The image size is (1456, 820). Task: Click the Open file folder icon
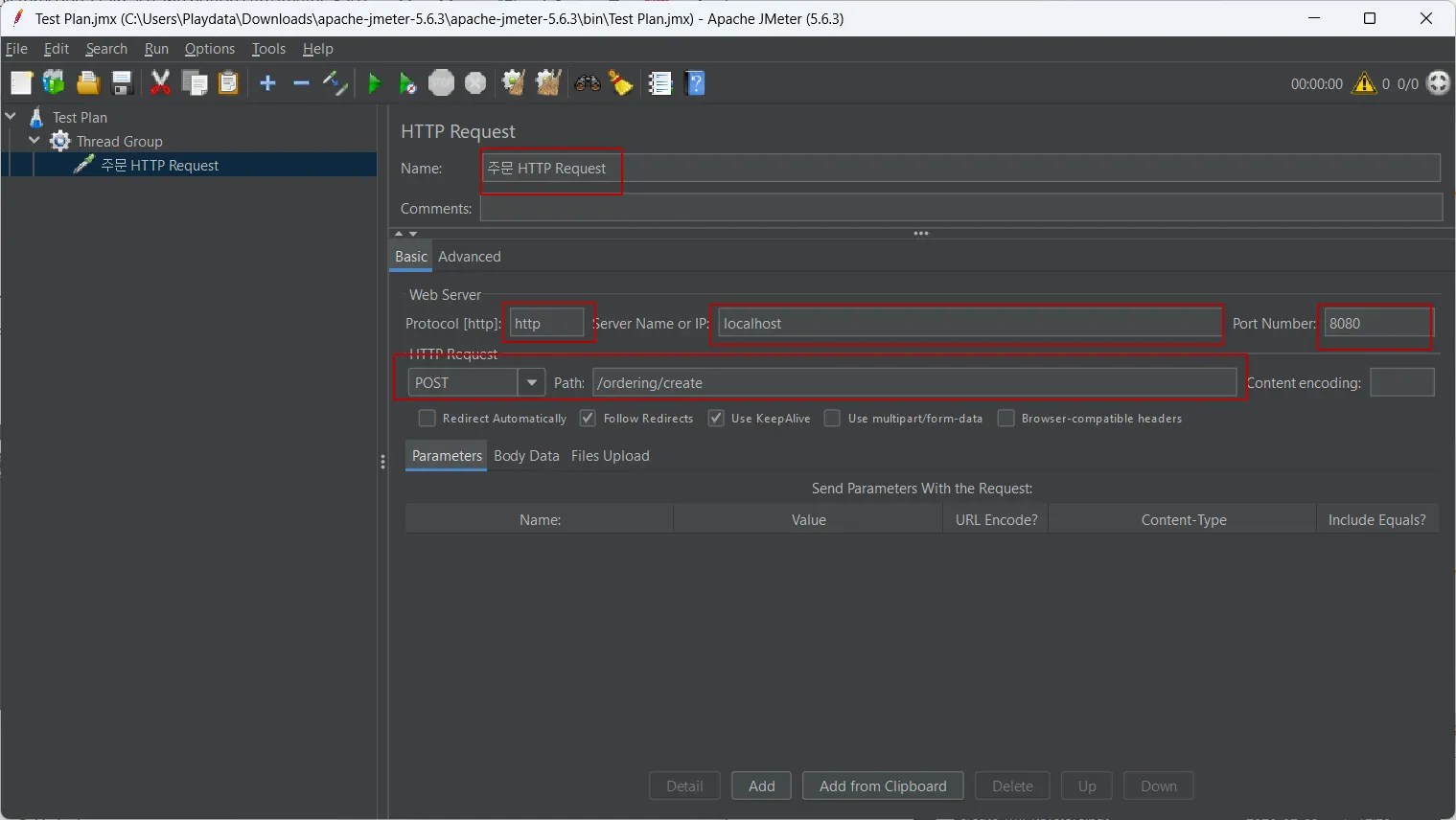pos(88,83)
